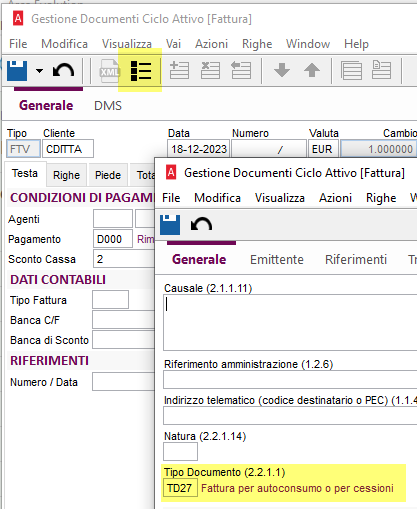Select the Righe sub-tab
Image resolution: width=417 pixels, height=509 pixels.
tap(66, 175)
